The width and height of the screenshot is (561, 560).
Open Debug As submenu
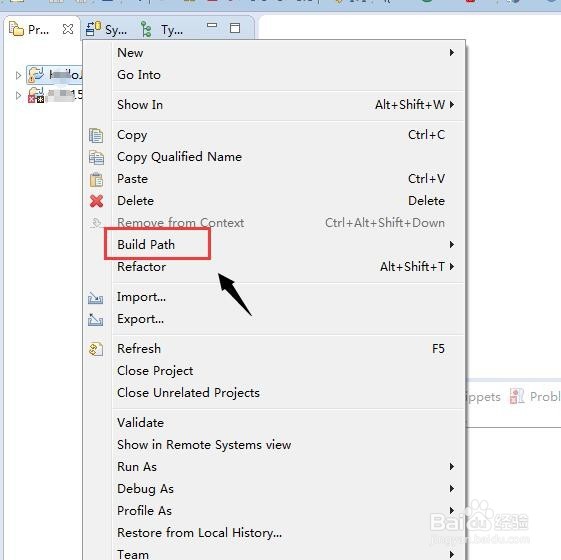tap(274, 489)
